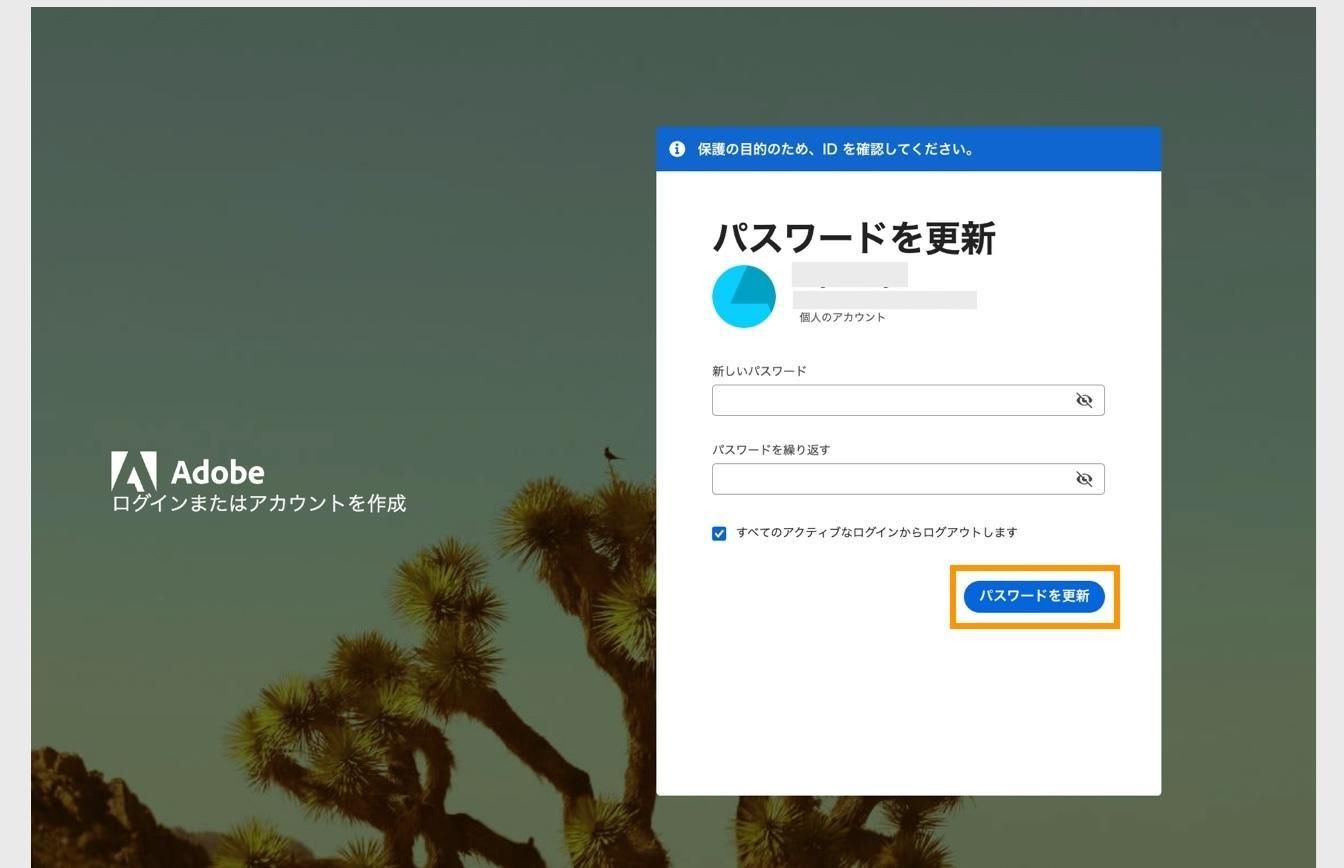
Task: Click the highlighted update password button
Action: pos(1034,597)
